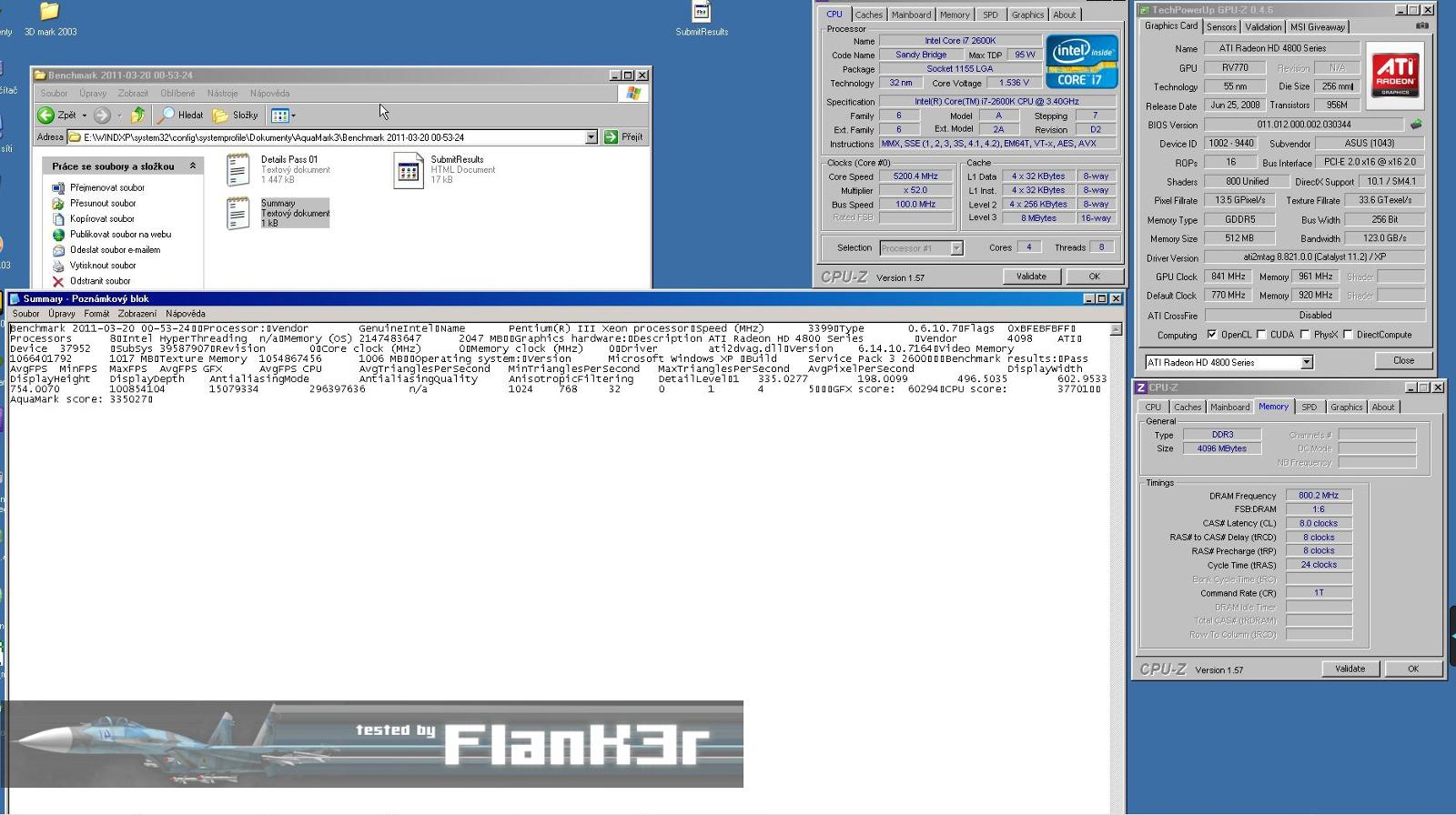Toggle OpenCL checkbox in GPU-Z
The image size is (1456, 815).
click(x=1211, y=335)
